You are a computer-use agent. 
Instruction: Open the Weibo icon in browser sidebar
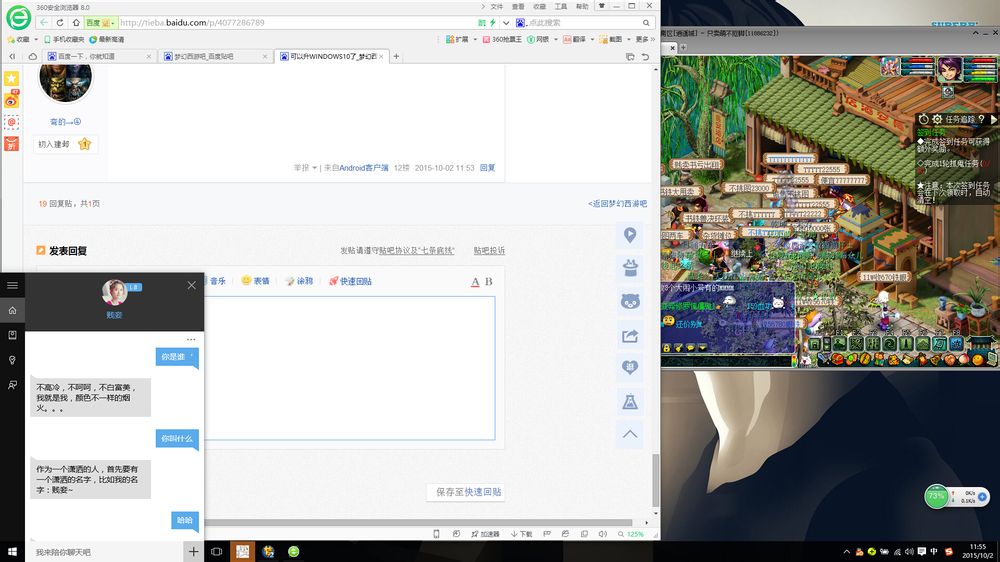click(11, 100)
